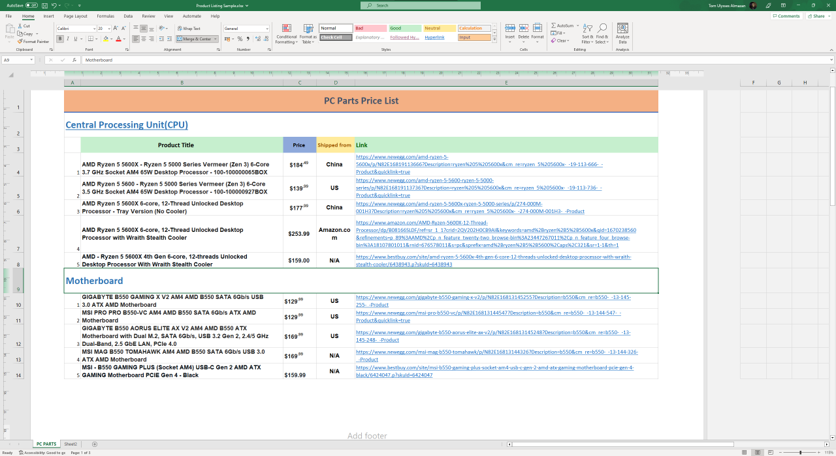Switch to Normal view icon in status bar
This screenshot has height=456, width=836.
pos(744,452)
